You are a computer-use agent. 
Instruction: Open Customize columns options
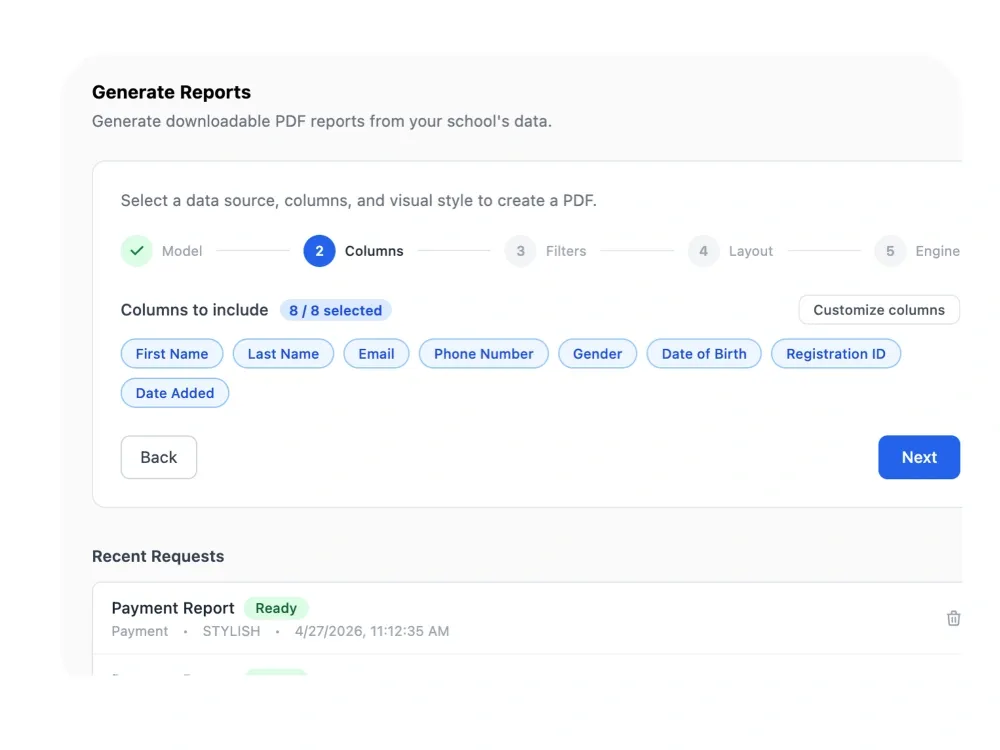click(x=879, y=309)
